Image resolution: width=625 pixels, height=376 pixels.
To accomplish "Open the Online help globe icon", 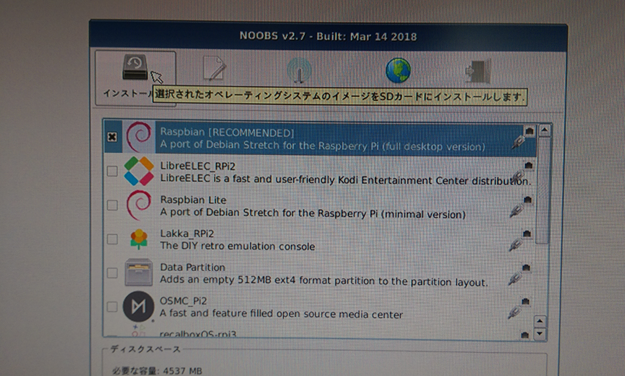I will tap(398, 70).
